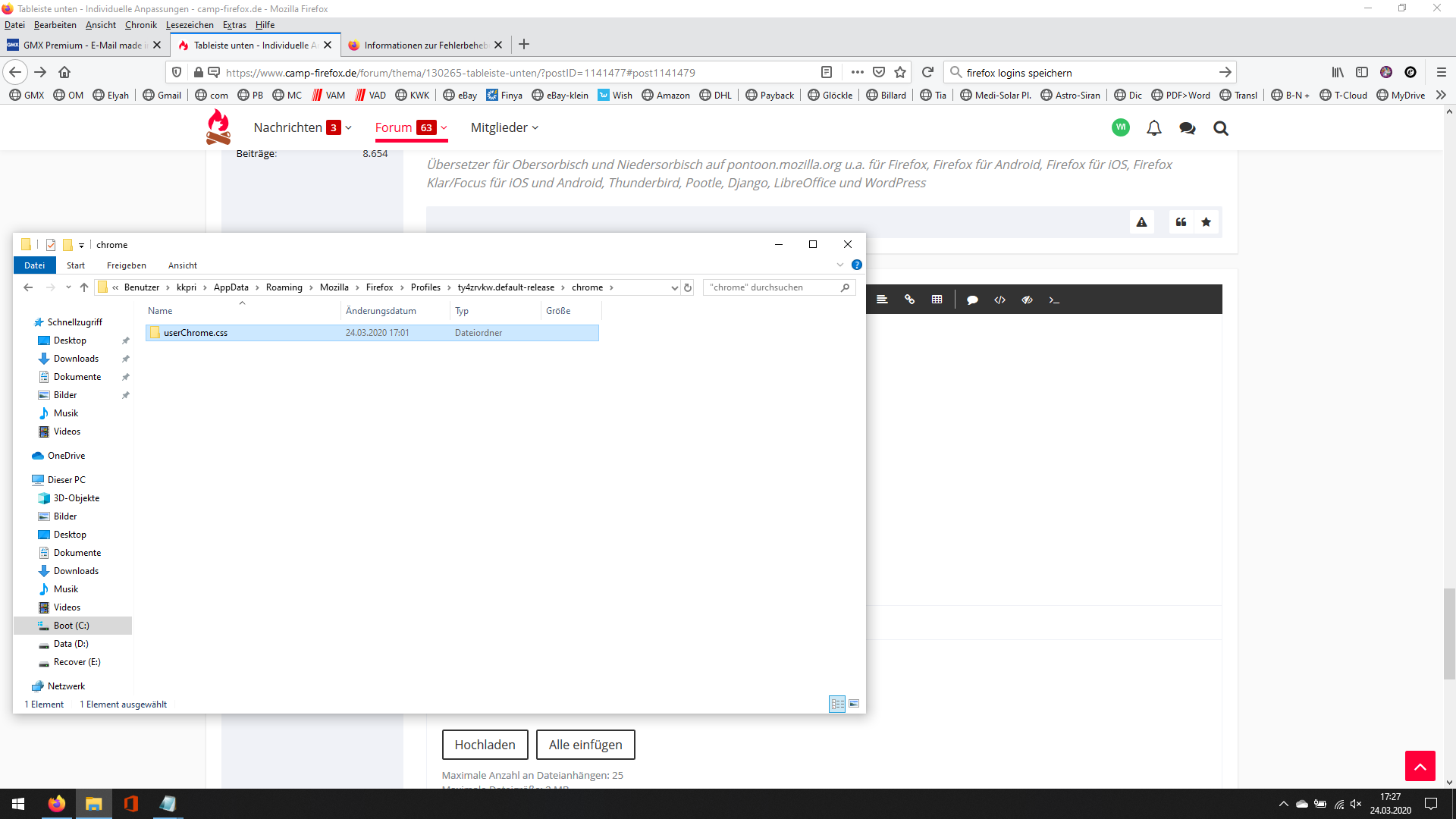Reload the page with the refresh icon
The image size is (1456, 819).
point(927,72)
